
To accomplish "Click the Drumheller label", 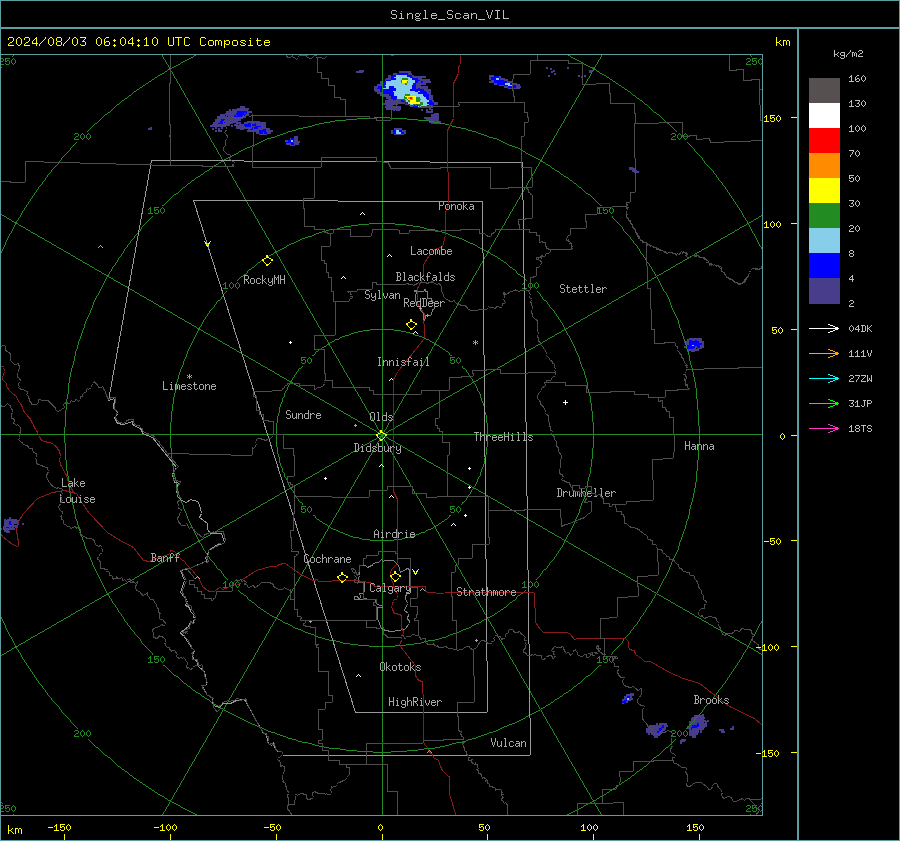I will point(586,493).
